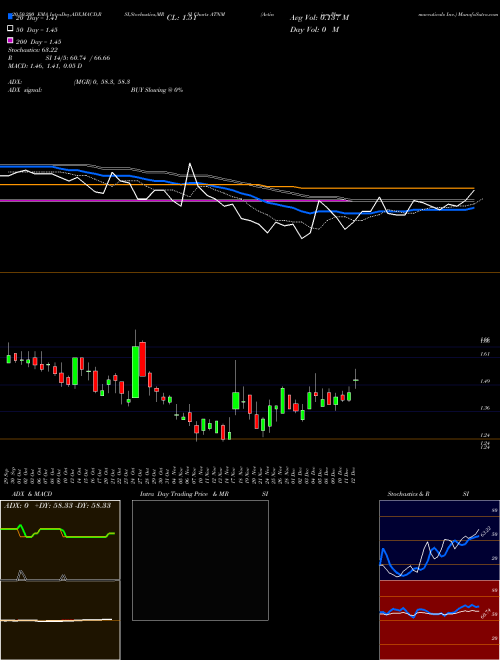The height and width of the screenshot is (660, 500).
Task: Click the 'Avg Vol' figure at top
Action: pyautogui.click(x=319, y=18)
